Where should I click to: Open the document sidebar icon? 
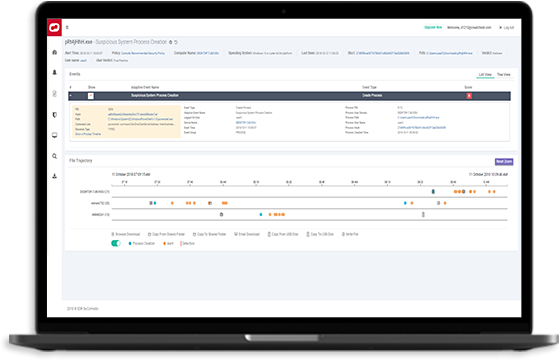55,94
